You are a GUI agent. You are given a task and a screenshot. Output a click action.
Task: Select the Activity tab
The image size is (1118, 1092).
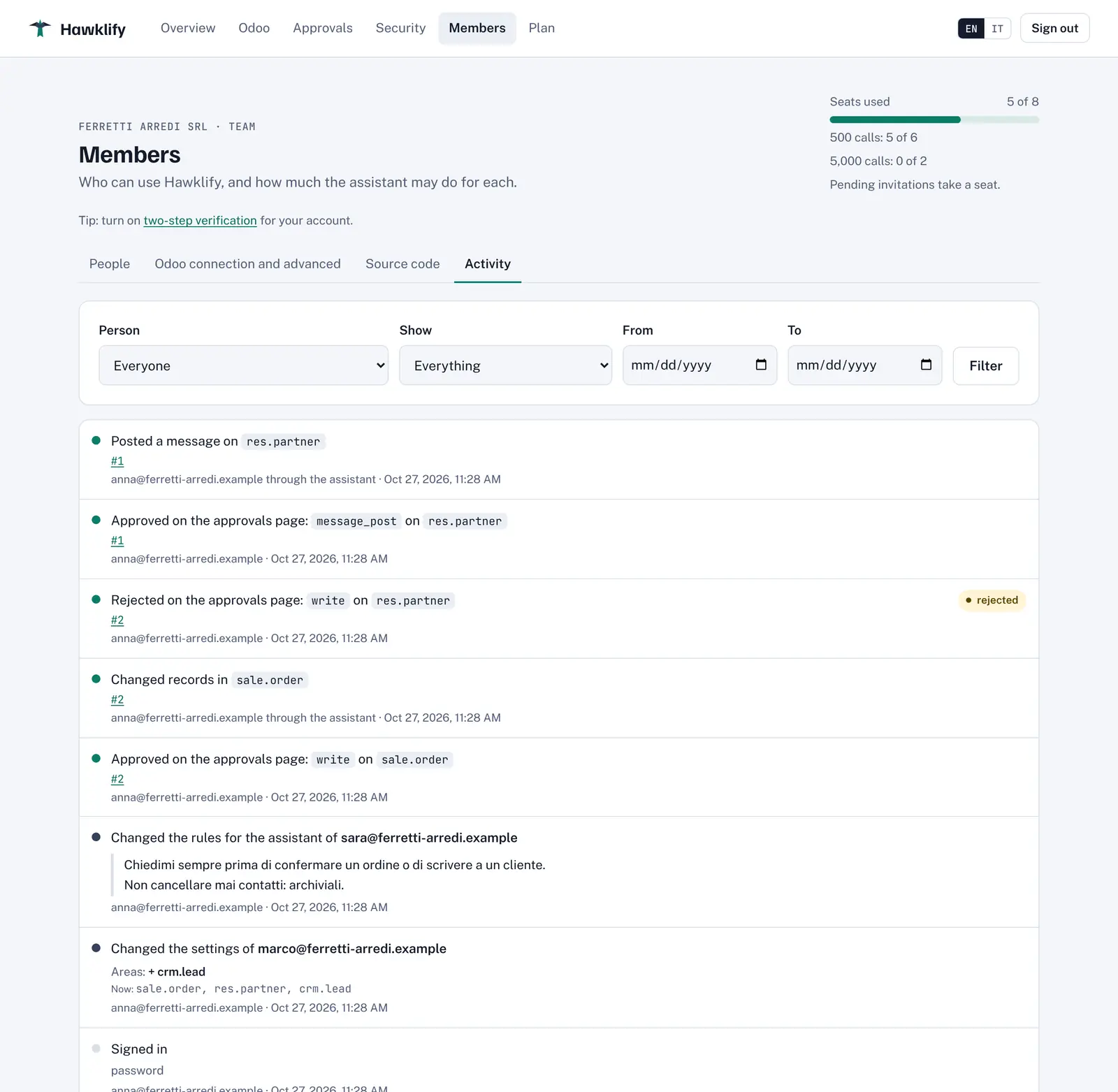click(x=488, y=264)
